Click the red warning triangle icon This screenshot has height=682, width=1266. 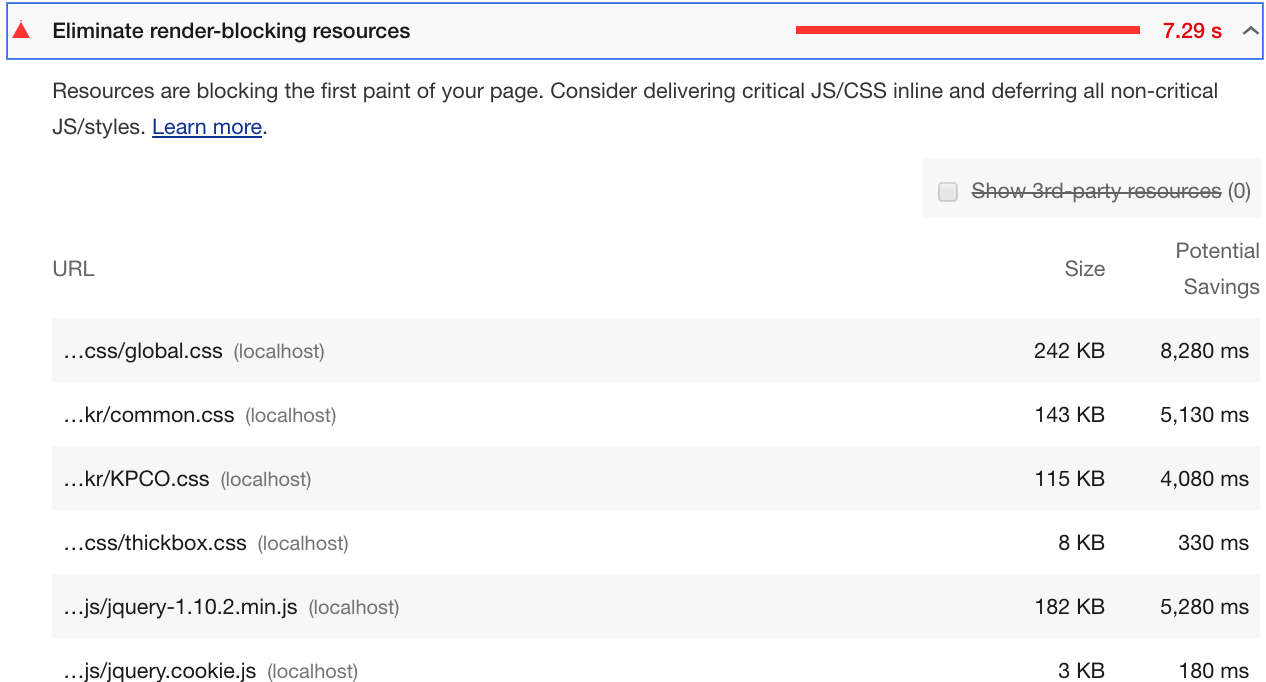pyautogui.click(x=21, y=30)
